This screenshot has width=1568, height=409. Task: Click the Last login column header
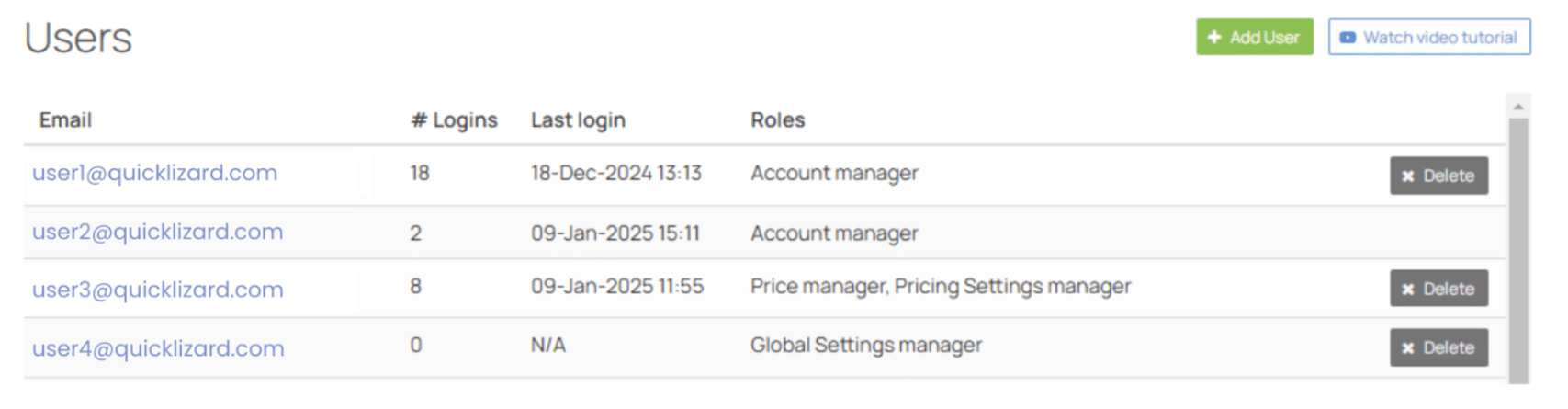[578, 120]
